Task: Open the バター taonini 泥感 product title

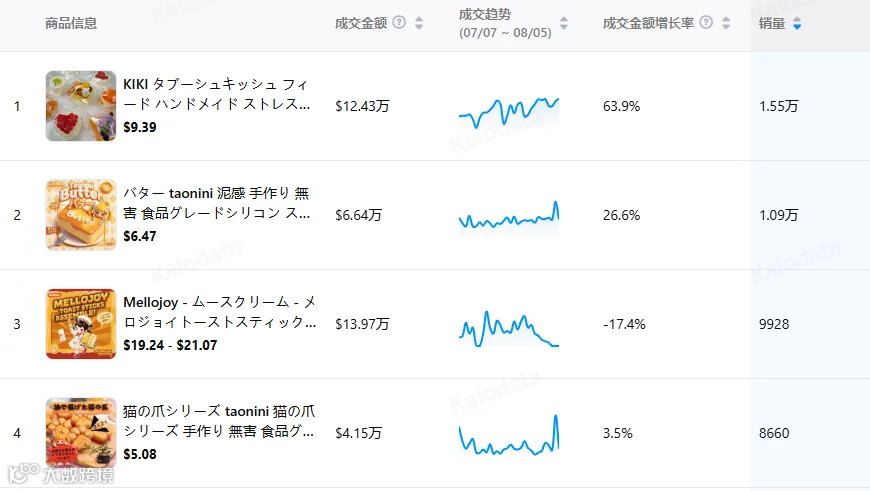Action: tap(216, 203)
